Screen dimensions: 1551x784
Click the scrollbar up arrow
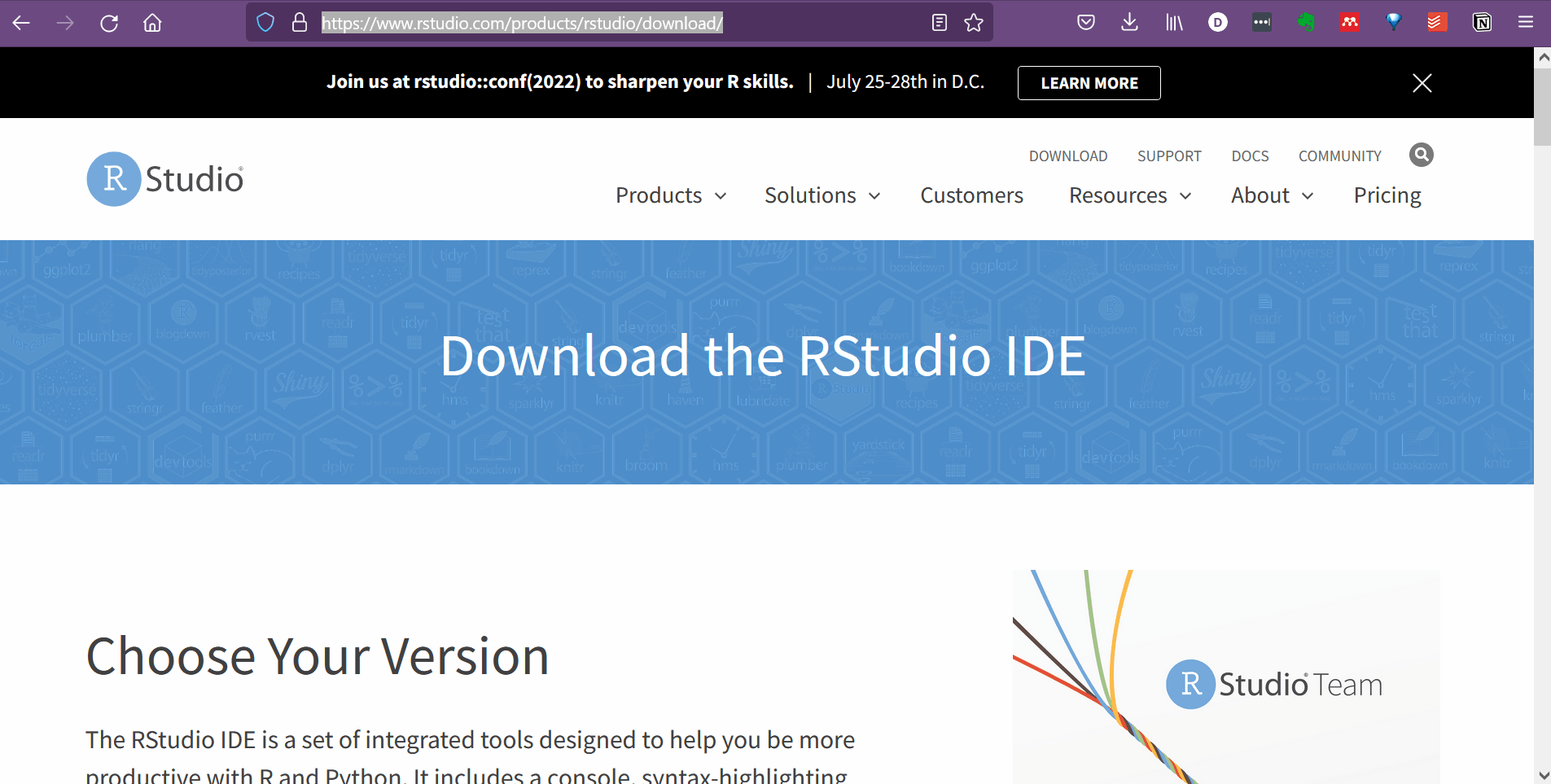point(1542,57)
